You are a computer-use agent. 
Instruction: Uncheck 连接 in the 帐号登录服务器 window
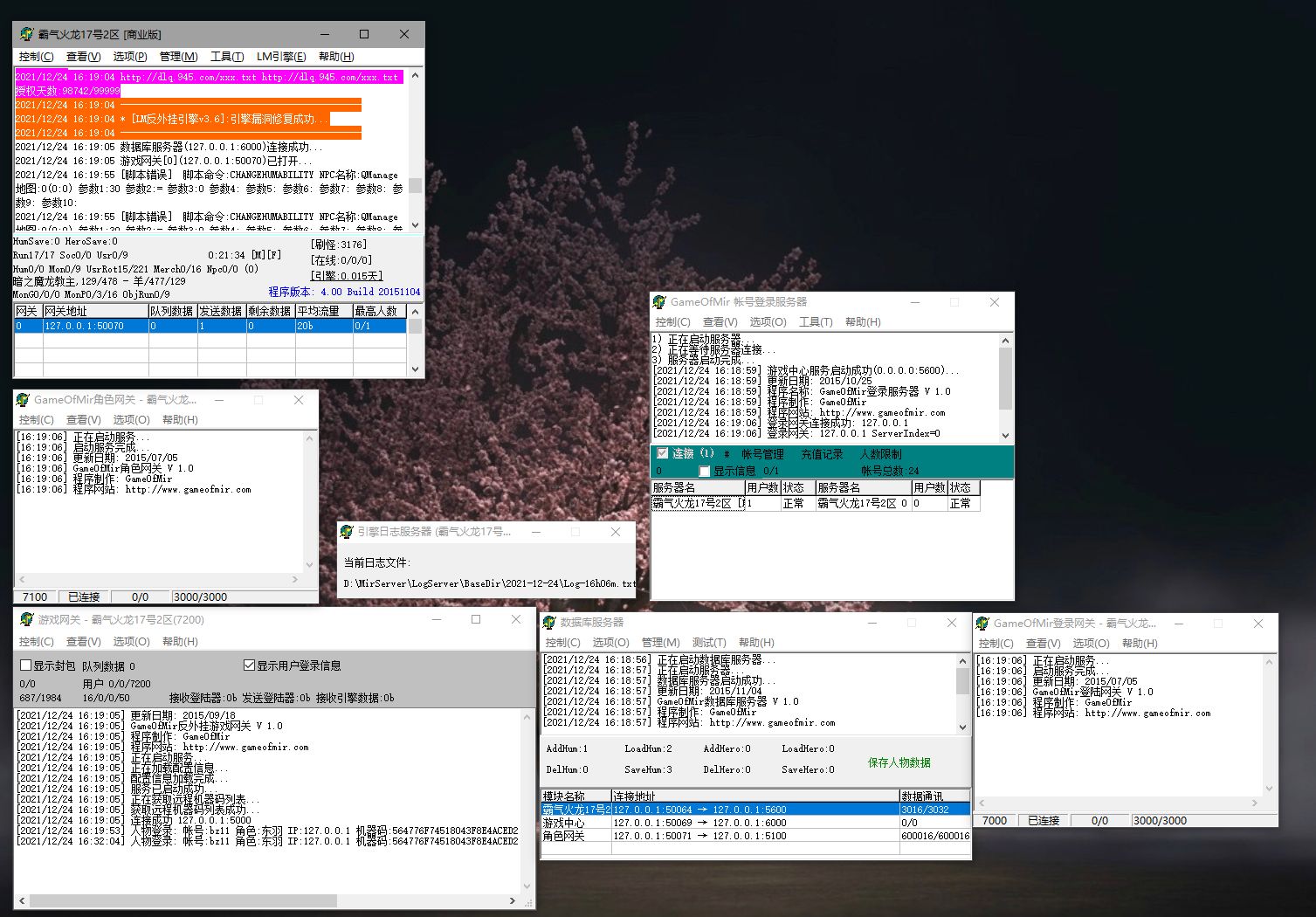(x=663, y=453)
